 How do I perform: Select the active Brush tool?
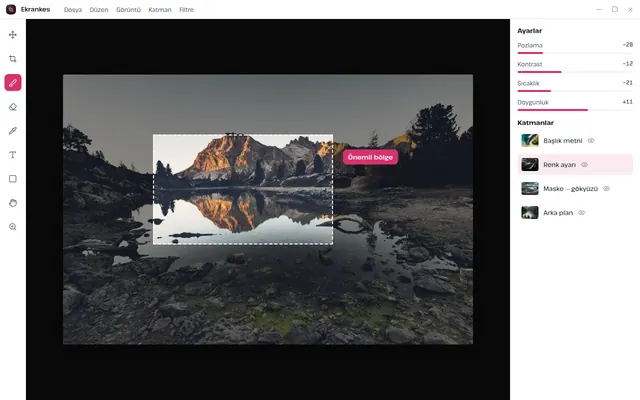tap(13, 83)
